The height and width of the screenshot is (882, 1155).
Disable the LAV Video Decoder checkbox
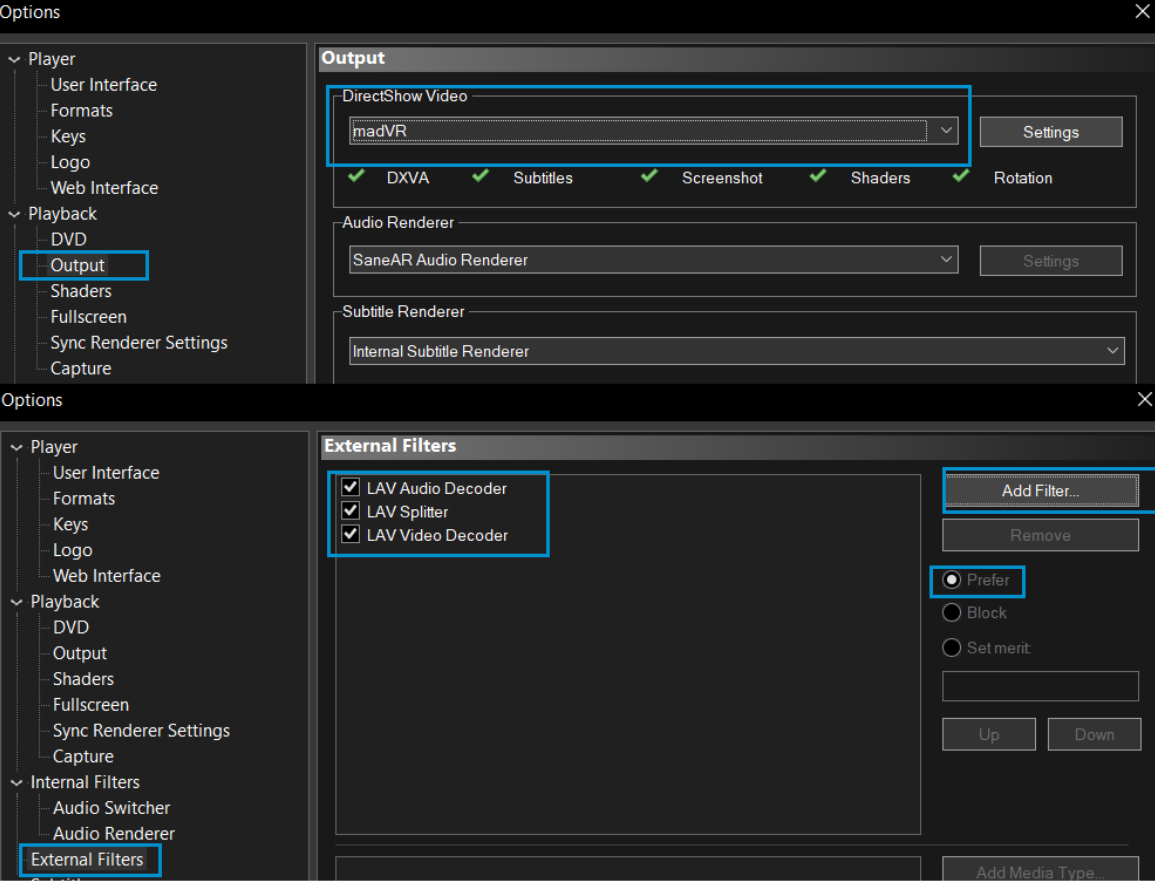point(351,535)
